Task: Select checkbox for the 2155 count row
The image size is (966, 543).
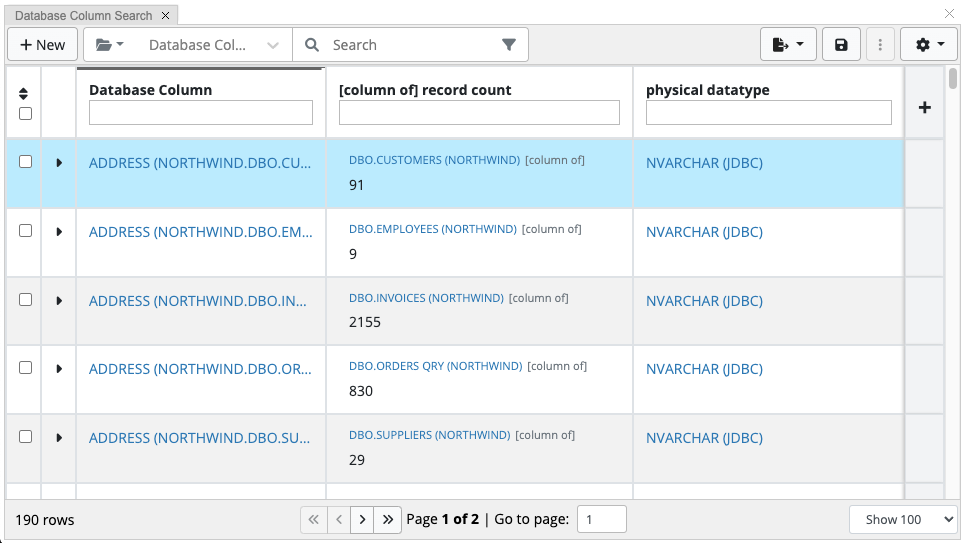Action: coord(25,300)
